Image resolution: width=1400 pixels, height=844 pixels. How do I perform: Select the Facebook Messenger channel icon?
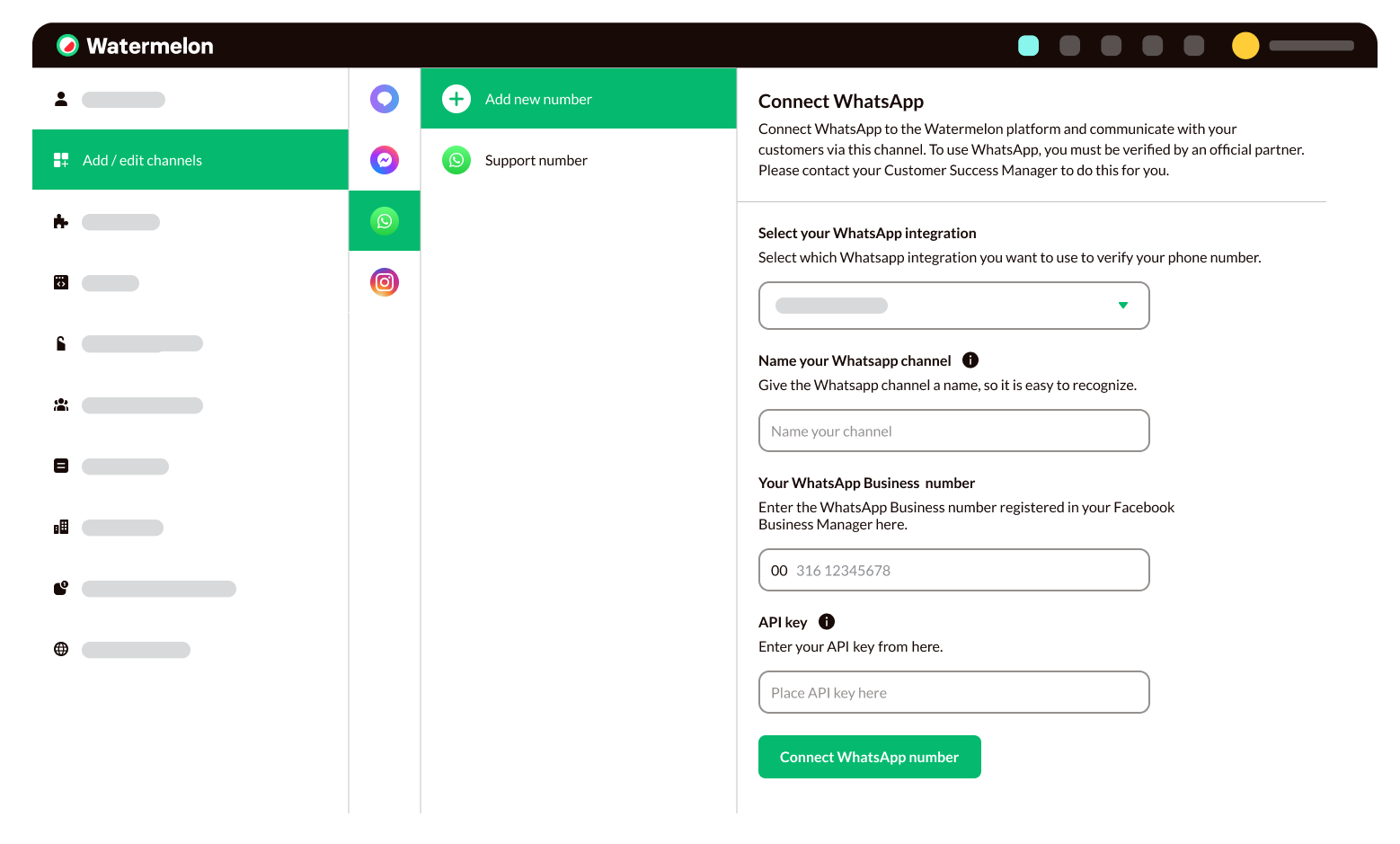pyautogui.click(x=385, y=160)
